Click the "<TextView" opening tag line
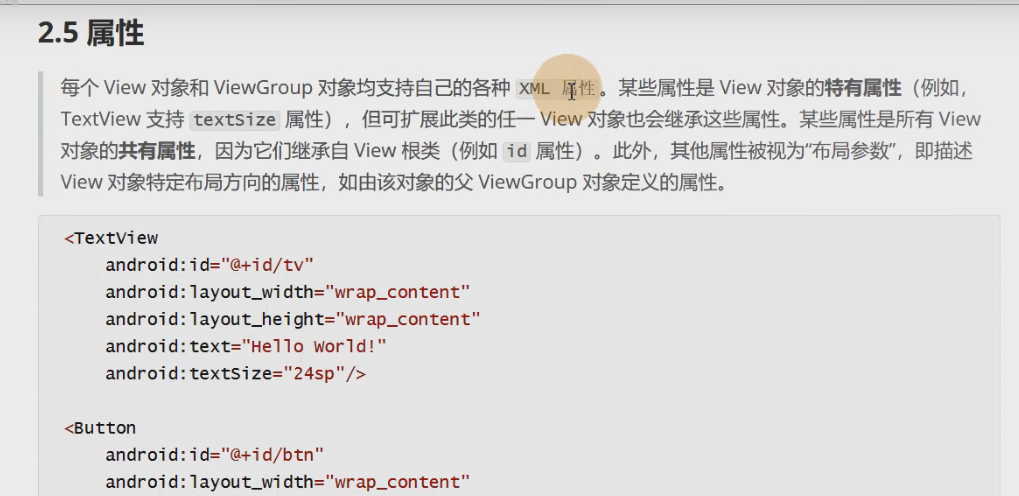Image resolution: width=1019 pixels, height=496 pixels. pyautogui.click(x=111, y=238)
